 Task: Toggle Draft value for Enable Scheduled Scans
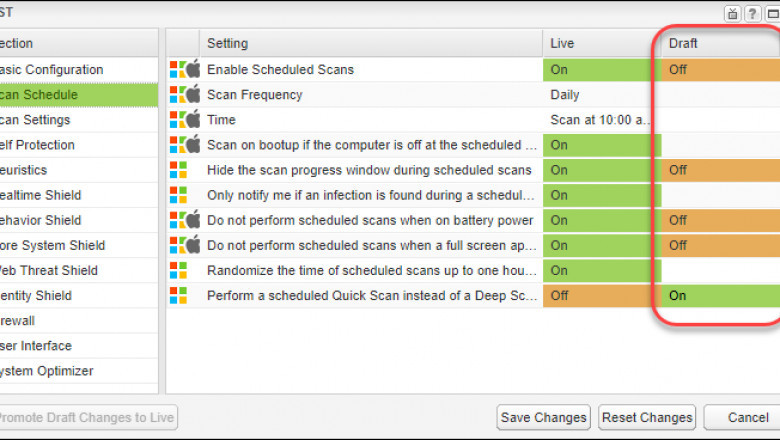pos(720,70)
